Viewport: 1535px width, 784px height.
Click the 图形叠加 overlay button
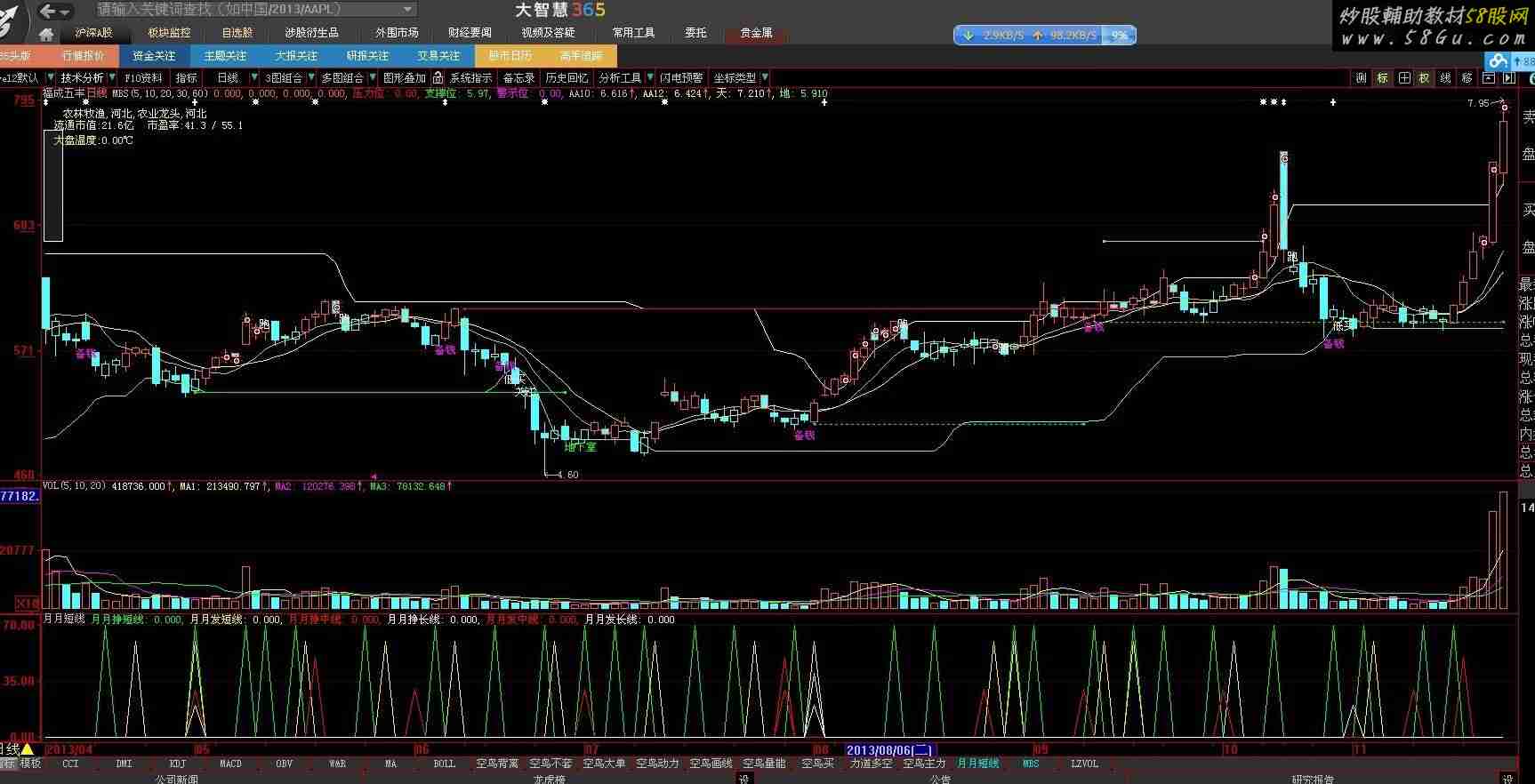[x=405, y=78]
